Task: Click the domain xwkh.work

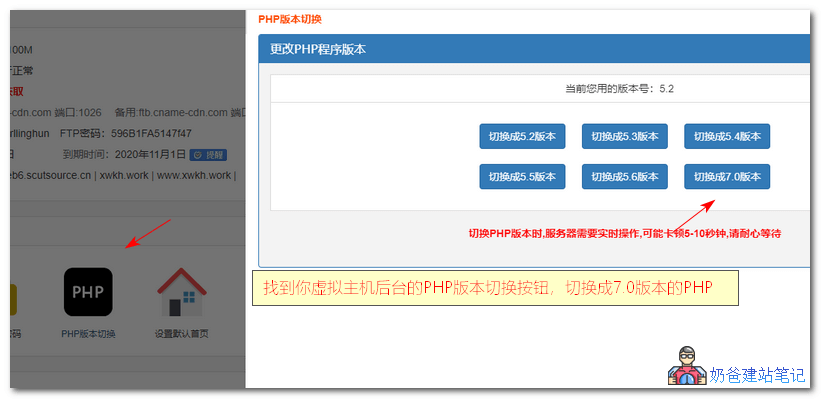Action: [124, 175]
